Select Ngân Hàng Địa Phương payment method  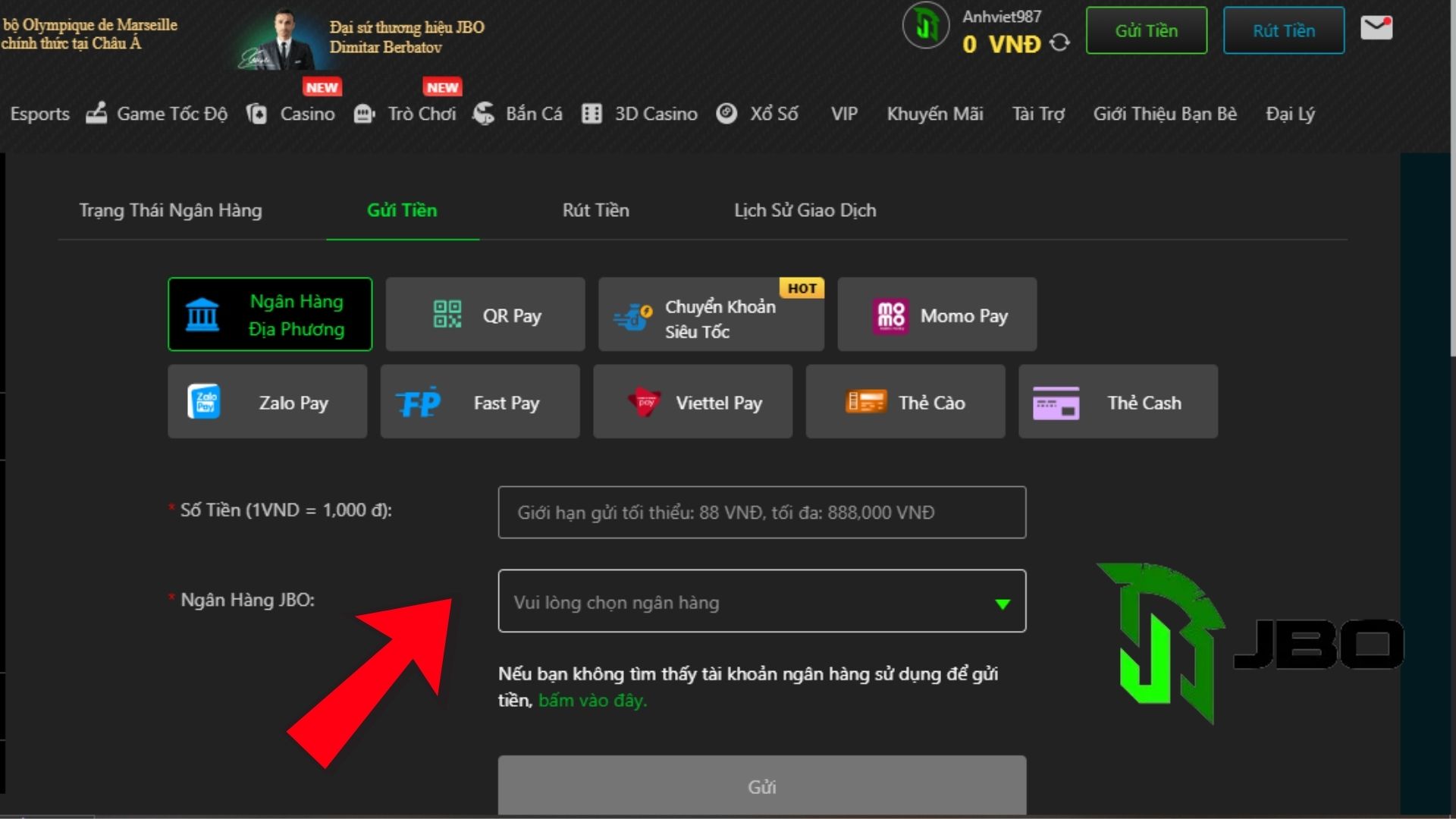[270, 314]
